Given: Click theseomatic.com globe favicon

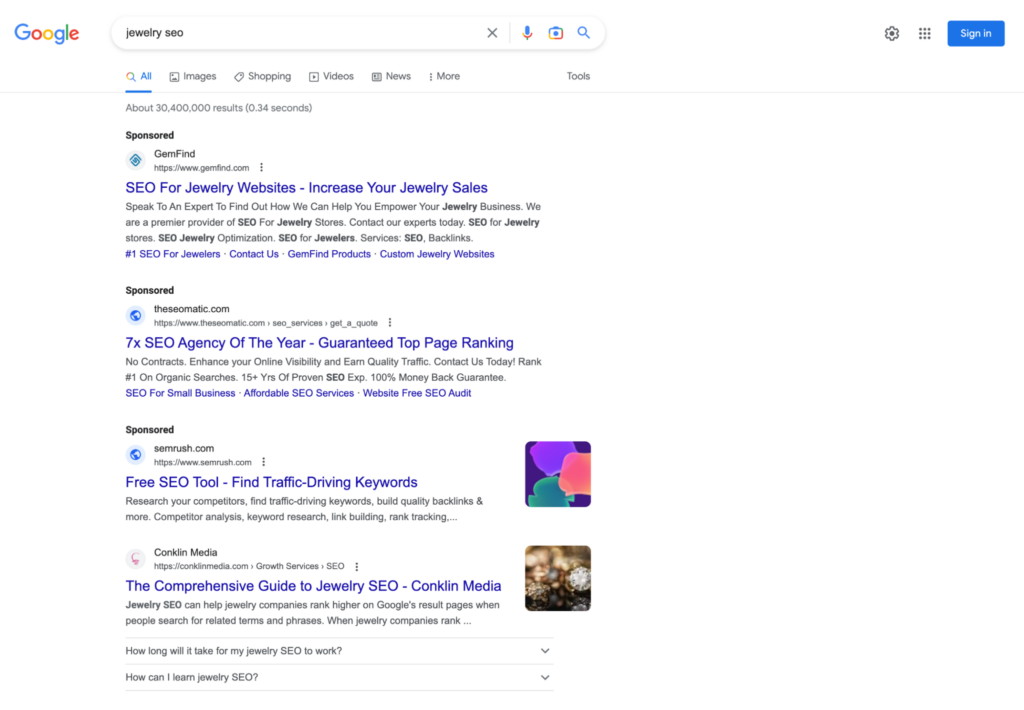Looking at the screenshot, I should point(135,315).
